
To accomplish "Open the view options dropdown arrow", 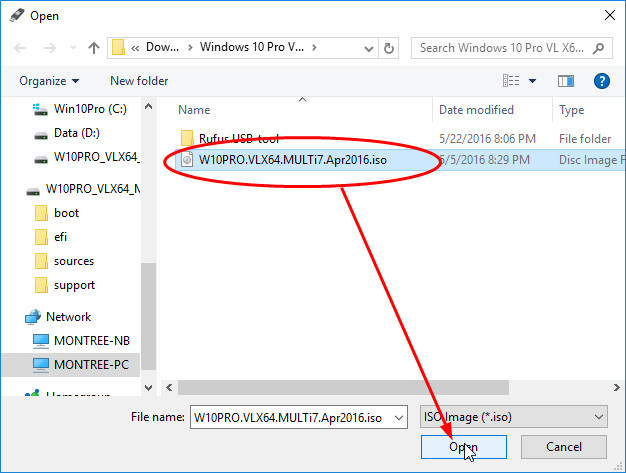I will coord(532,81).
